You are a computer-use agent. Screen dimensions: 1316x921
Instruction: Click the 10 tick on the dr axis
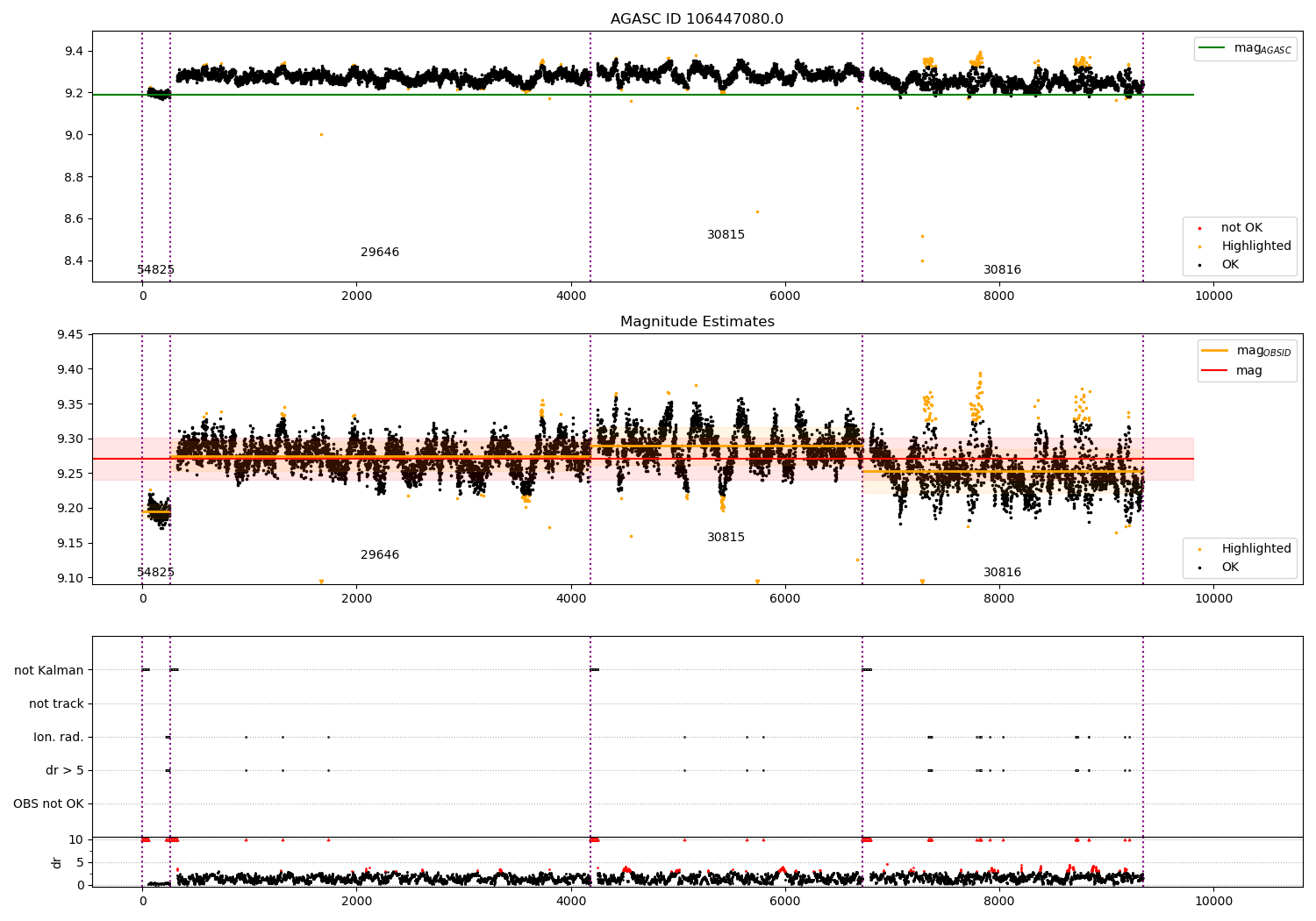coord(76,839)
